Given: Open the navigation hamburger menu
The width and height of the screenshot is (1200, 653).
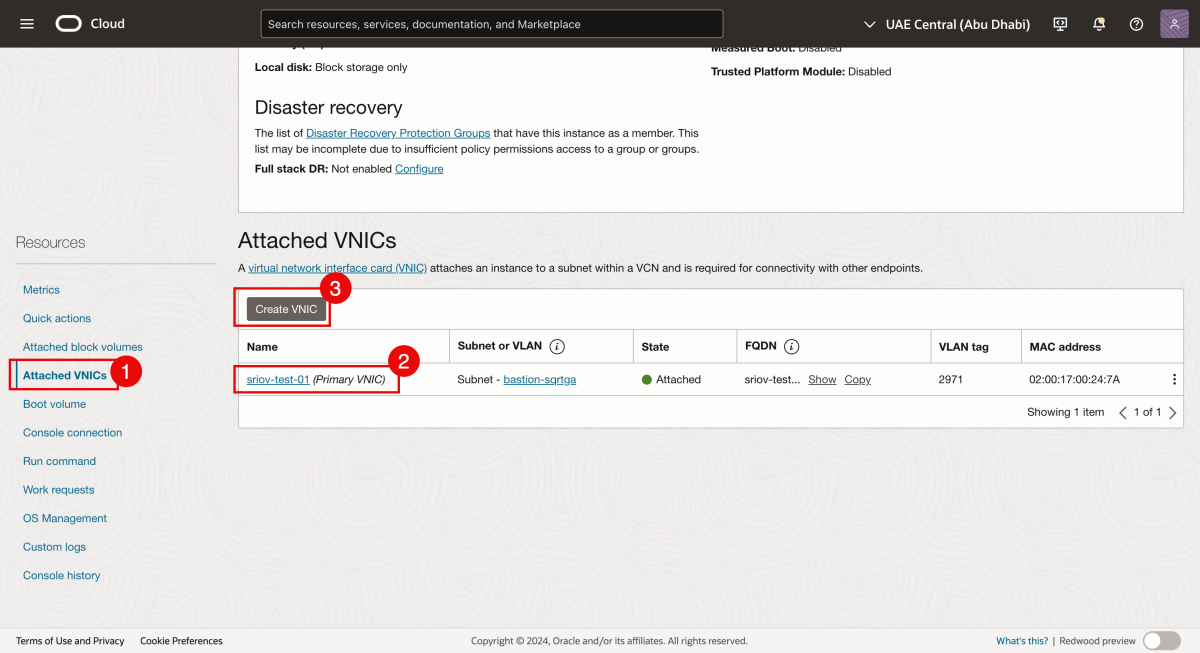Looking at the screenshot, I should [x=26, y=23].
